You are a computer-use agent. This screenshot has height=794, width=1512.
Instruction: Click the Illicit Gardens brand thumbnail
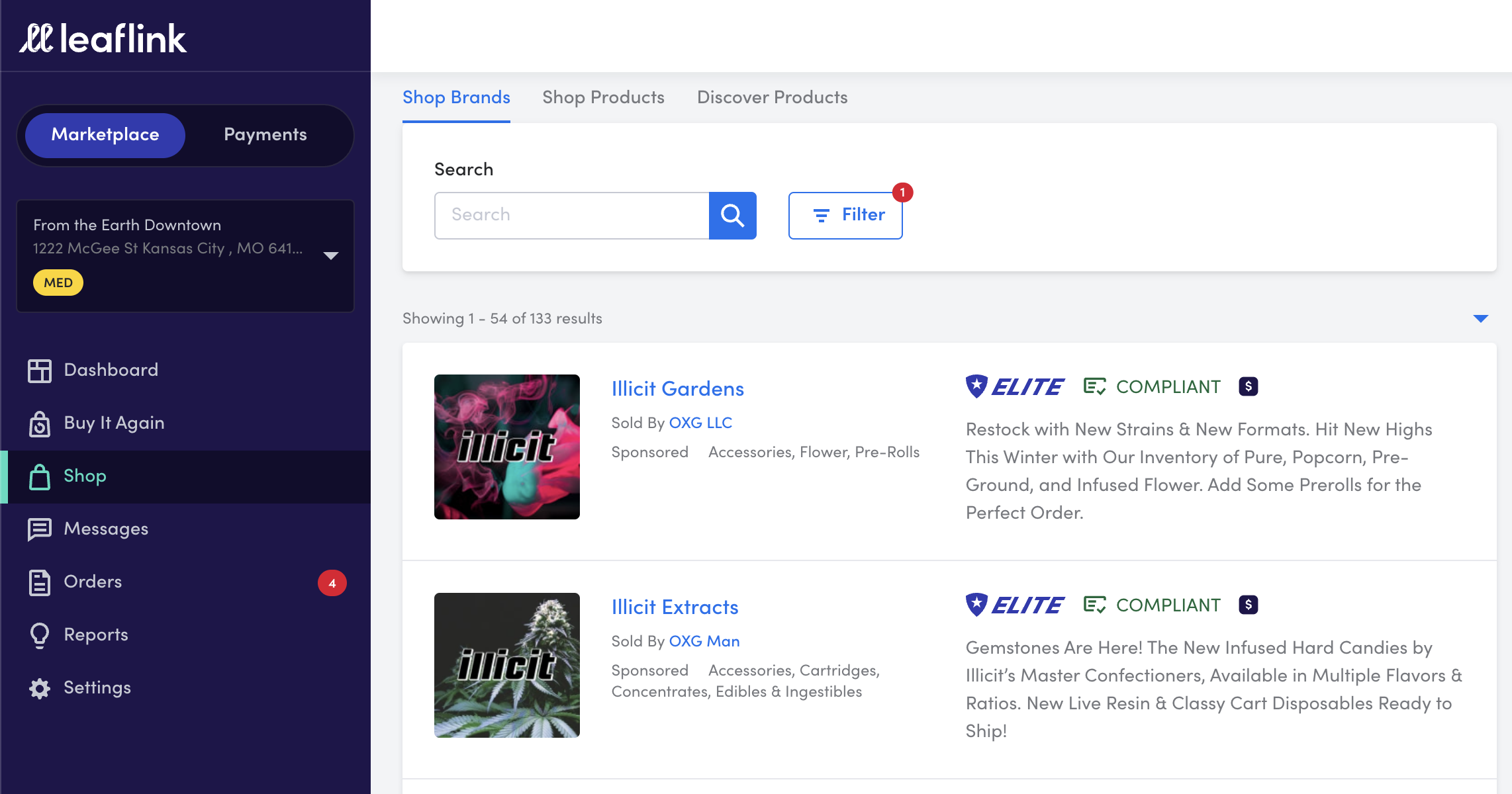(x=506, y=446)
